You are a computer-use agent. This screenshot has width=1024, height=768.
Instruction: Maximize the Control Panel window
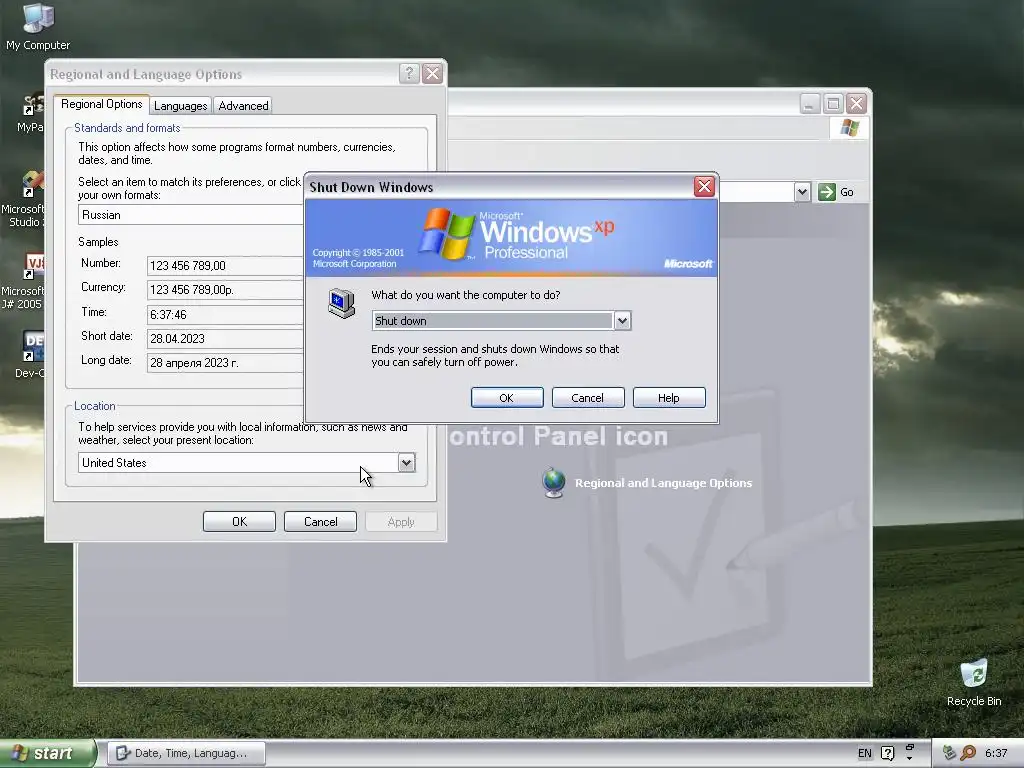pos(833,103)
